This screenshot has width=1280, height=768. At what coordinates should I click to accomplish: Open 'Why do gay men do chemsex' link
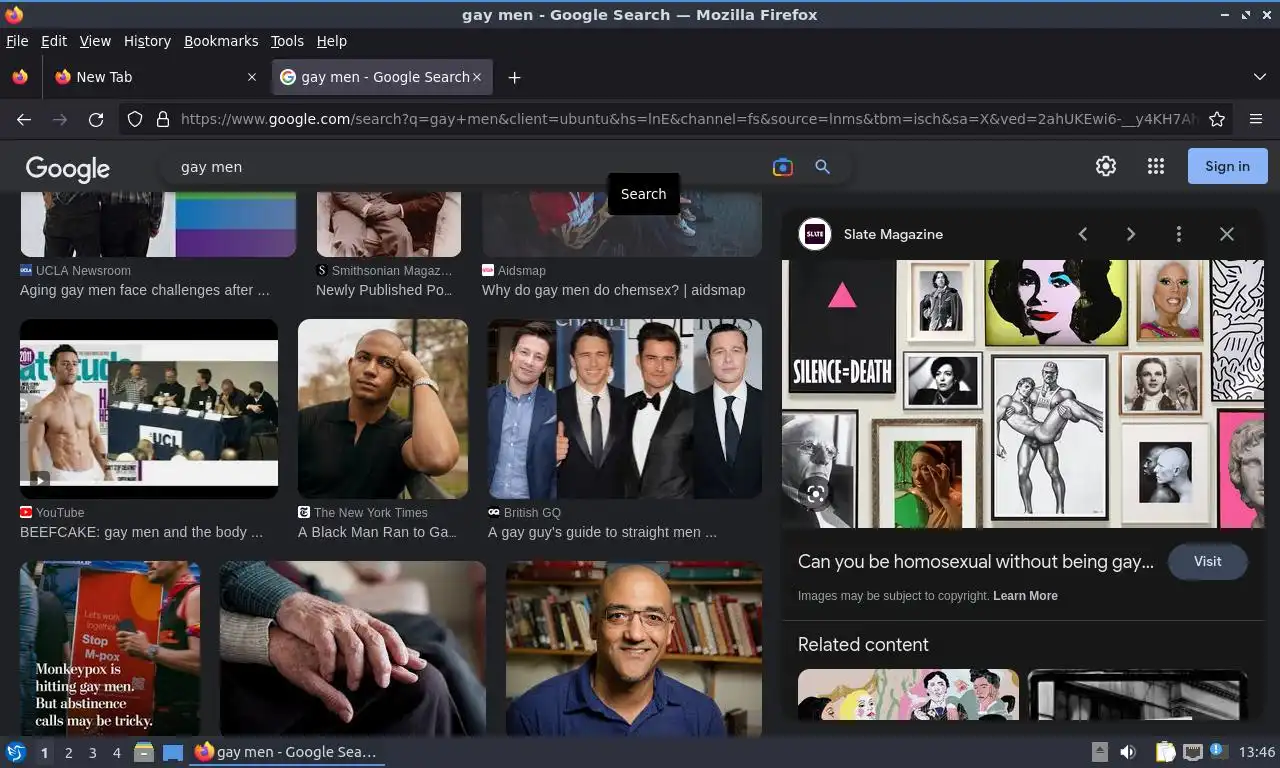[613, 290]
